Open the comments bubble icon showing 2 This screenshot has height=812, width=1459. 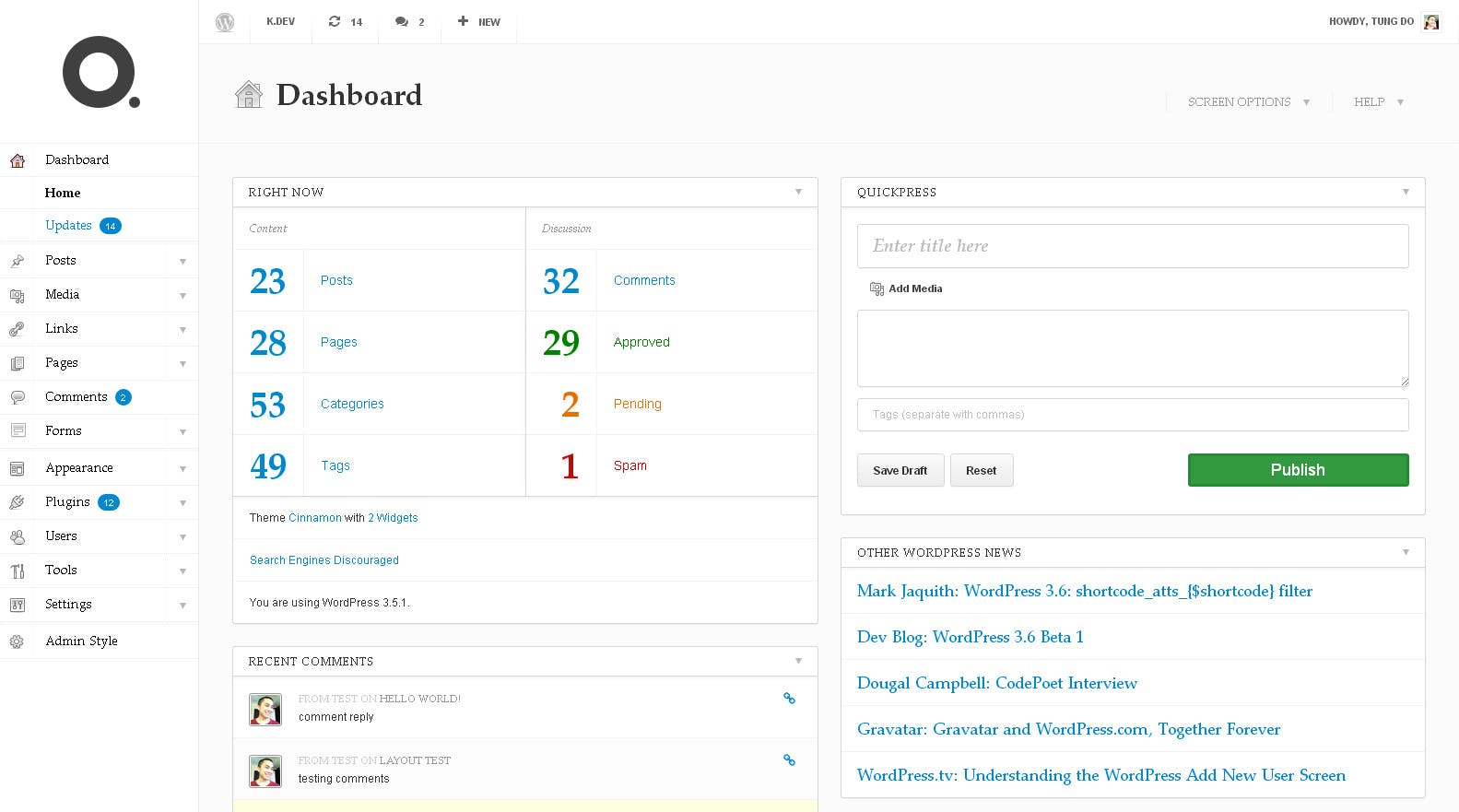tap(402, 21)
